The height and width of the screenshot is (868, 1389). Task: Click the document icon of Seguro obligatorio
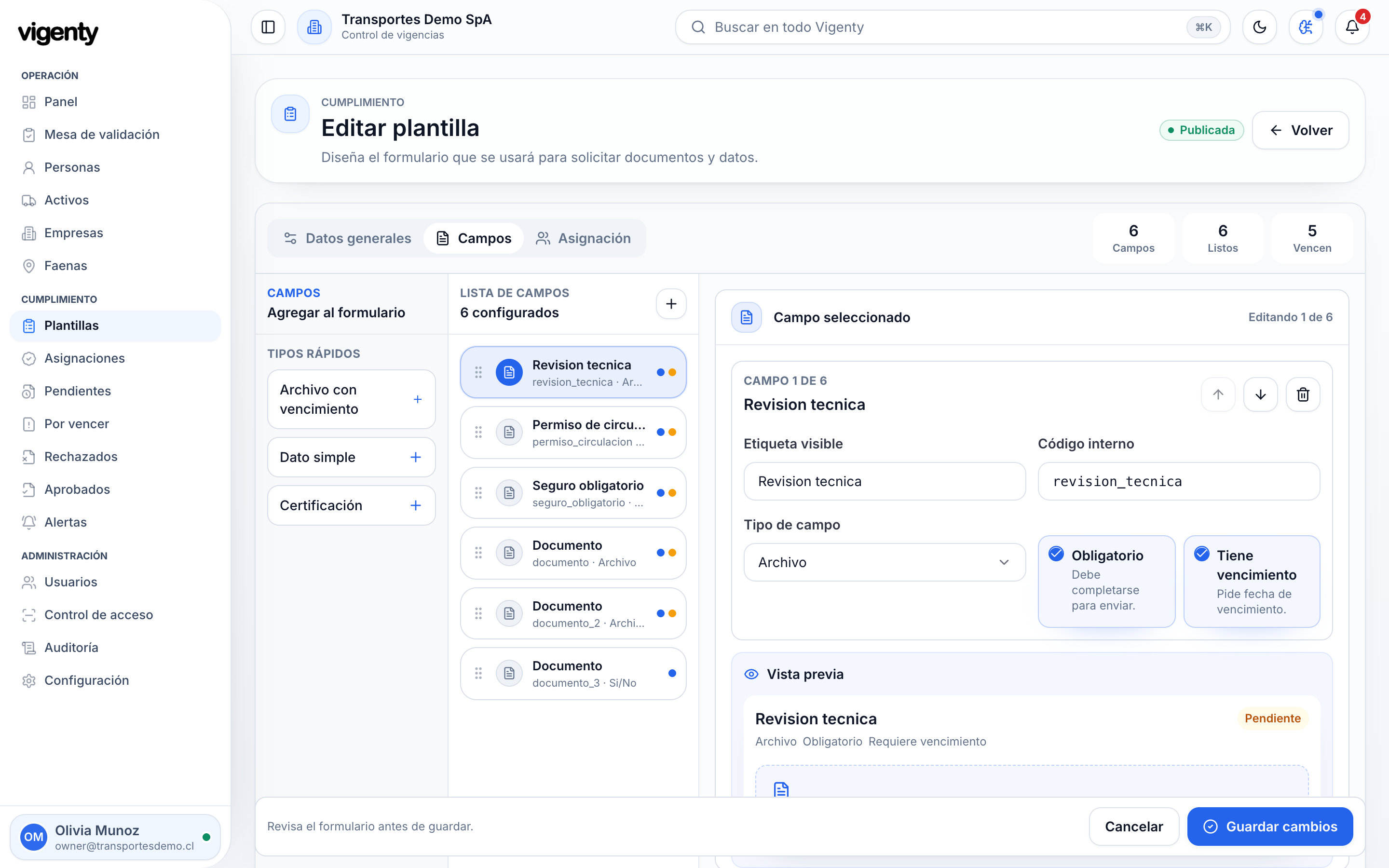[509, 493]
